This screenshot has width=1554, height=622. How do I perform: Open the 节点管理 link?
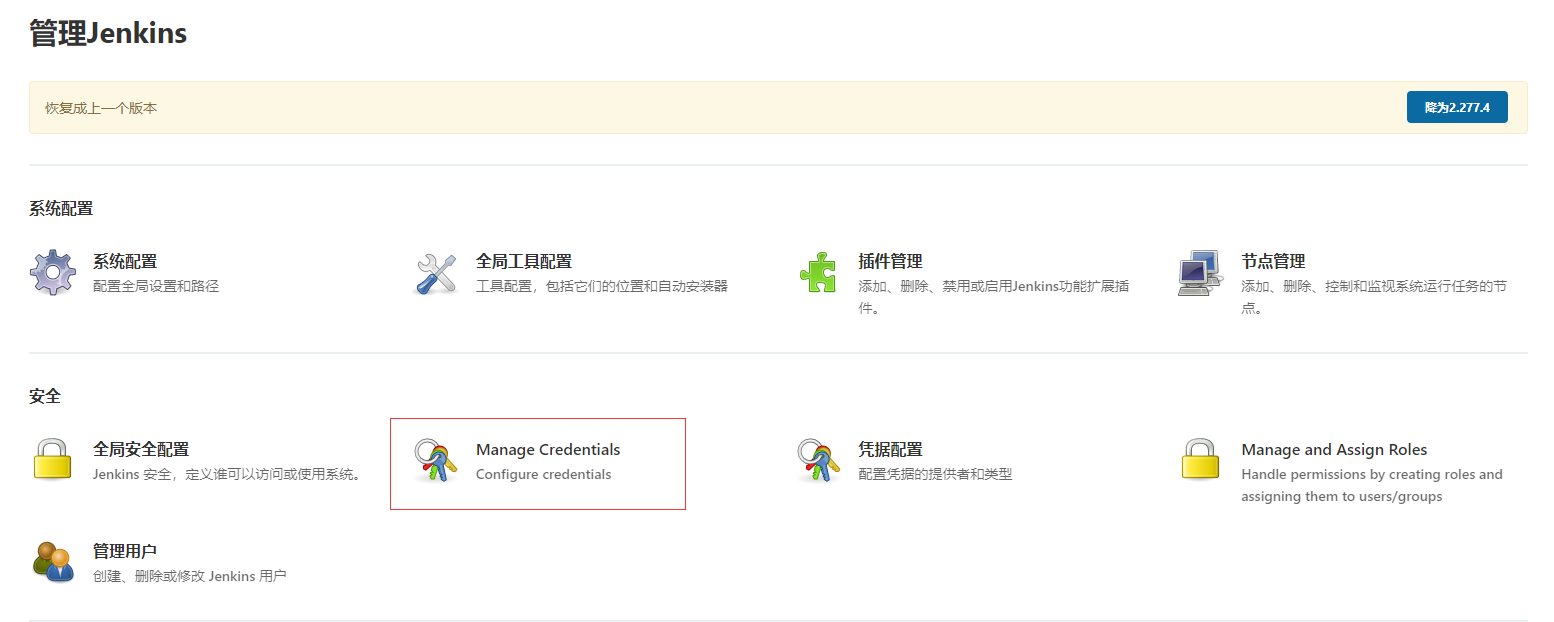tap(1273, 261)
